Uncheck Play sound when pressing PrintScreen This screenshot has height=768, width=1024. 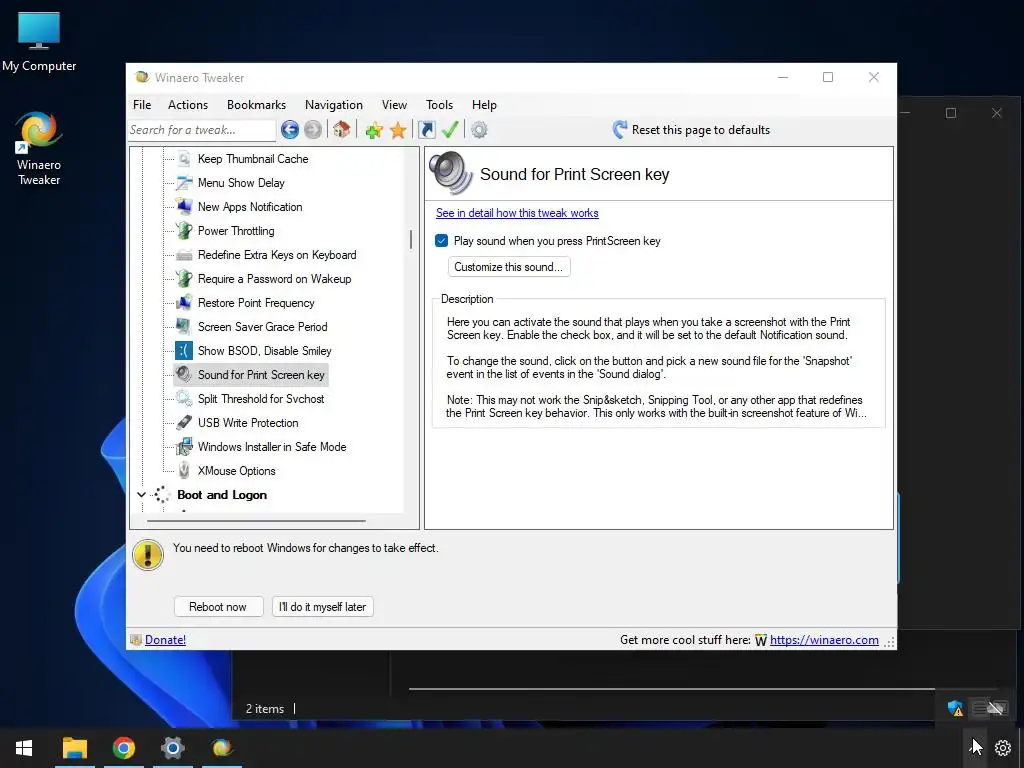(441, 241)
